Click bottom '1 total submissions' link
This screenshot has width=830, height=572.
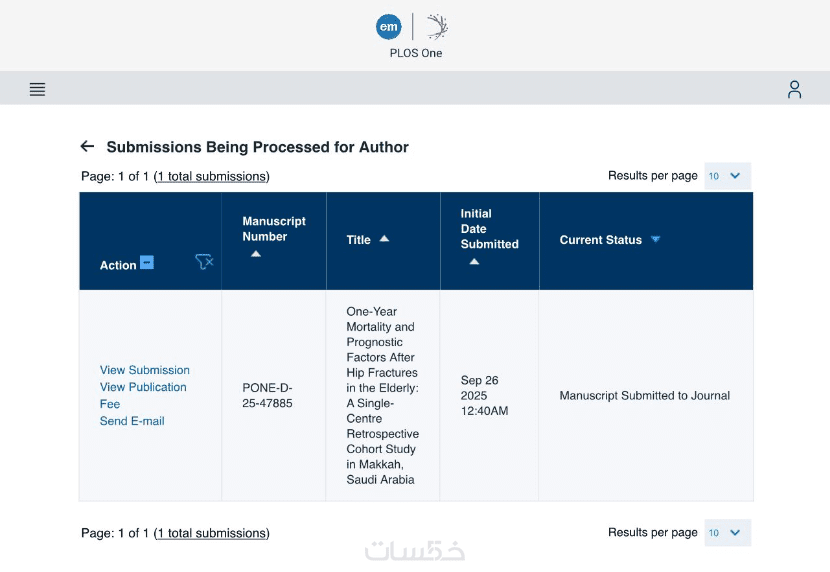coord(212,533)
